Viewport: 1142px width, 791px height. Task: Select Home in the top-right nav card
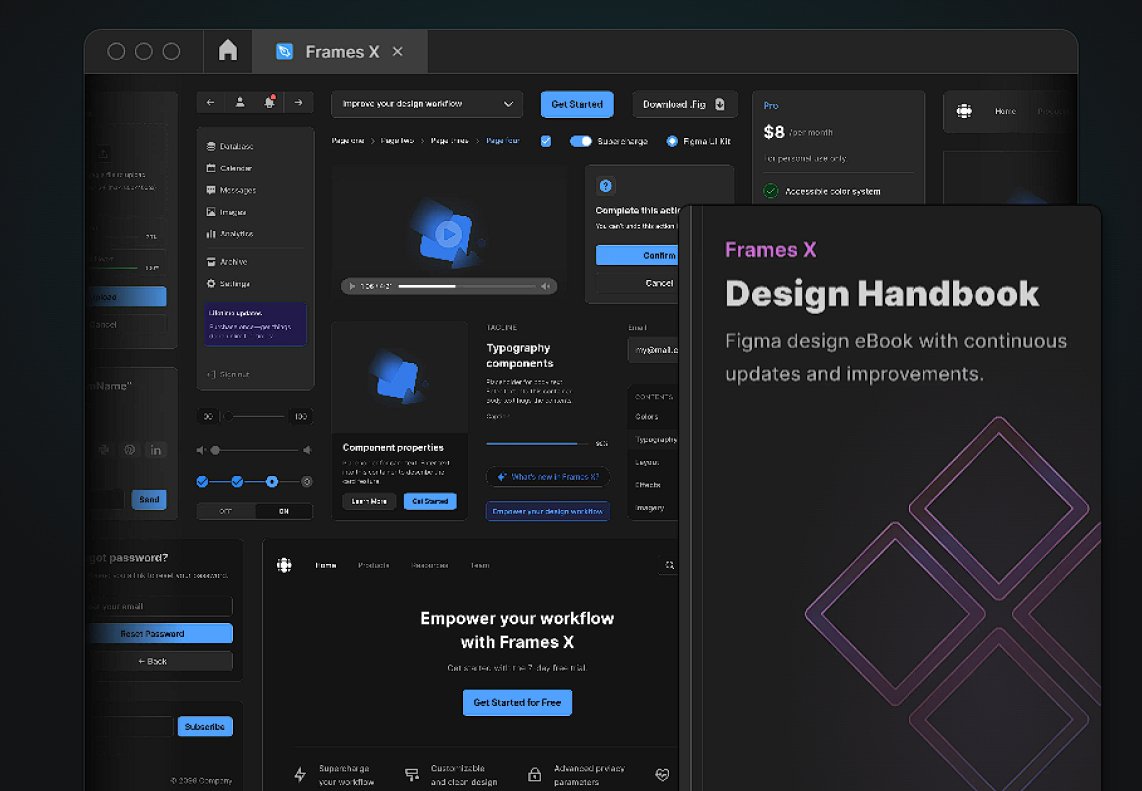1005,111
